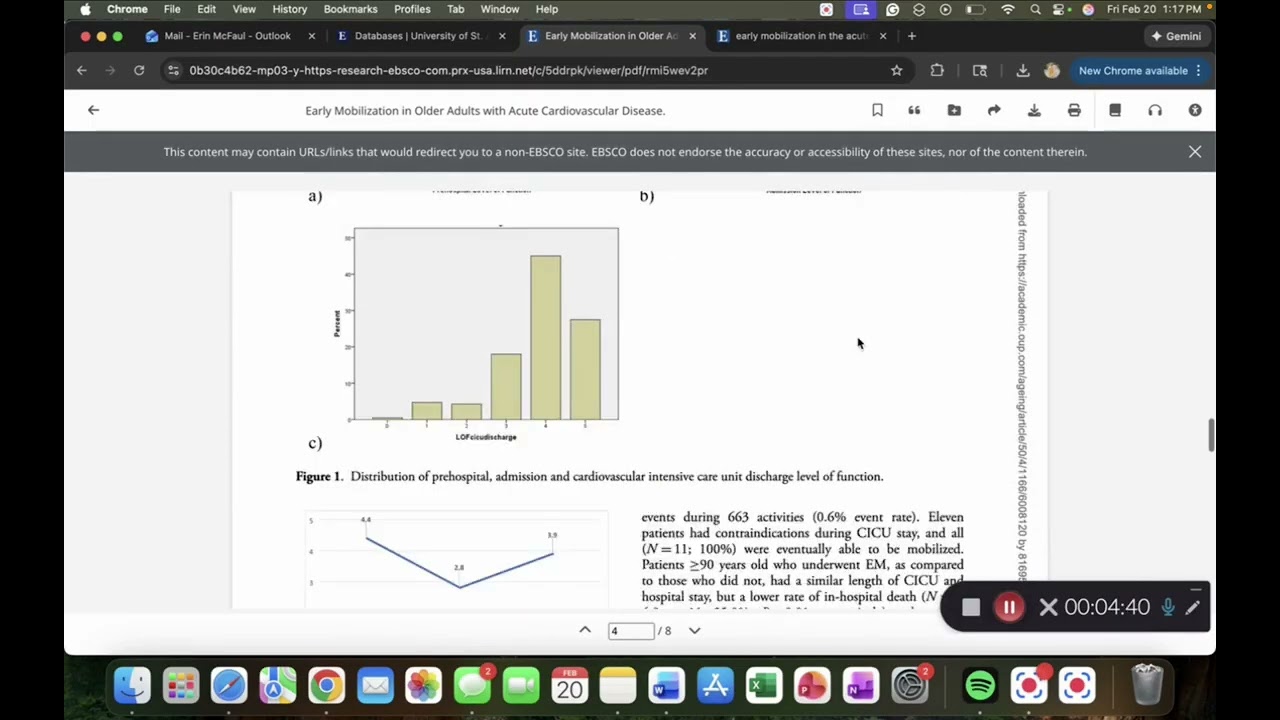Open Finder from the Dock
The image size is (1280, 720).
[132, 685]
